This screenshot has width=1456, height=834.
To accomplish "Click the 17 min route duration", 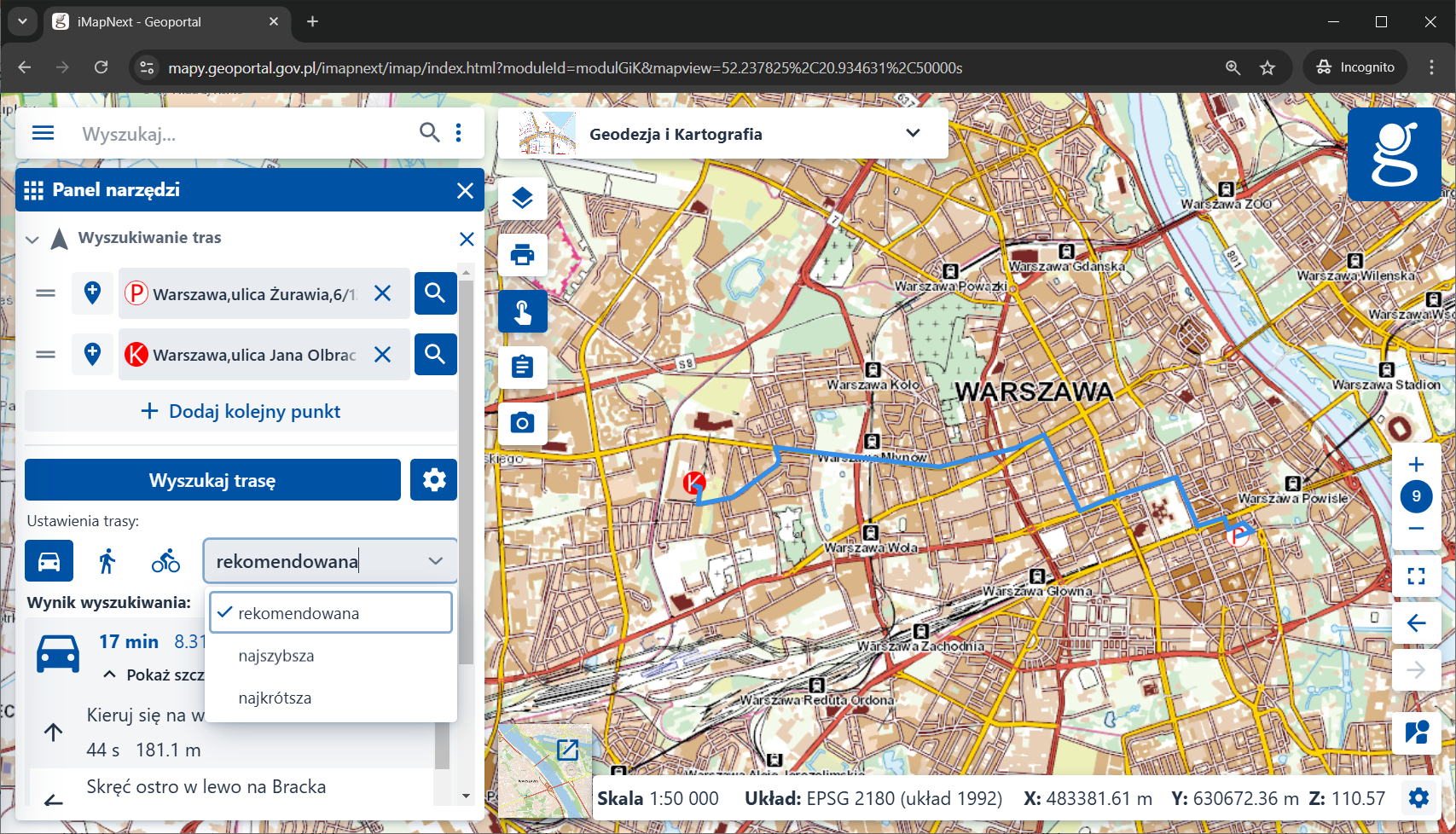I will tap(129, 641).
